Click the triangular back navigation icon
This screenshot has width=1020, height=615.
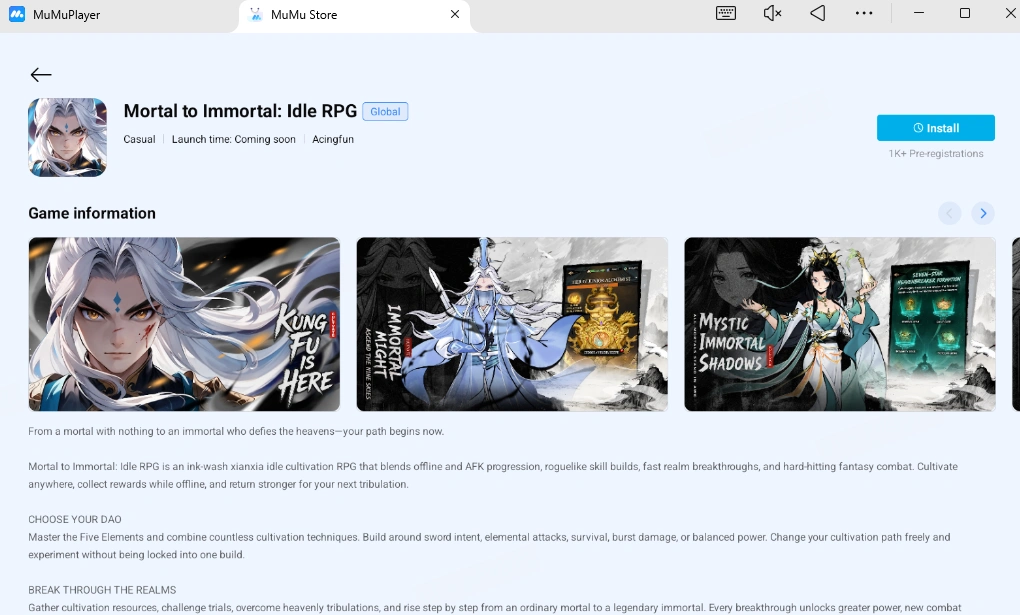click(x=818, y=13)
